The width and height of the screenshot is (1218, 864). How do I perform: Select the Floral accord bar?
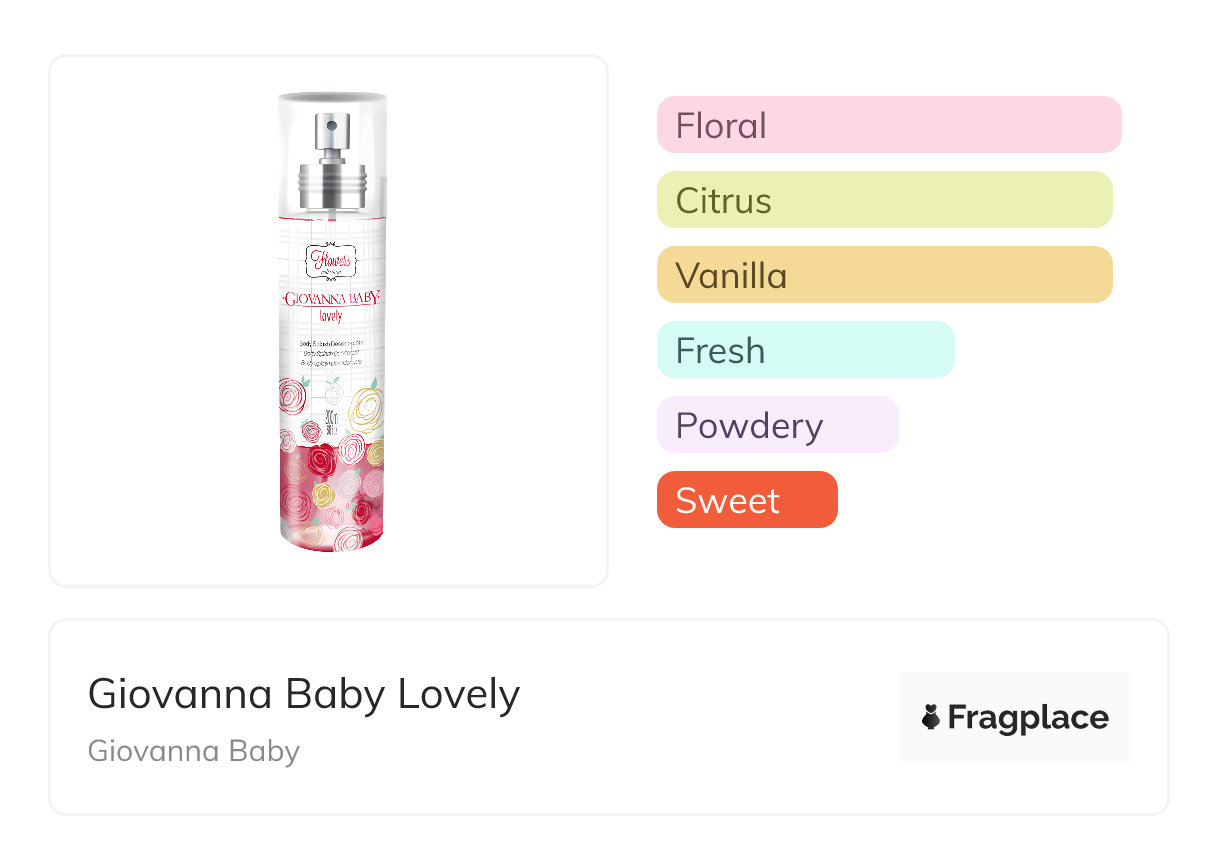tap(888, 125)
